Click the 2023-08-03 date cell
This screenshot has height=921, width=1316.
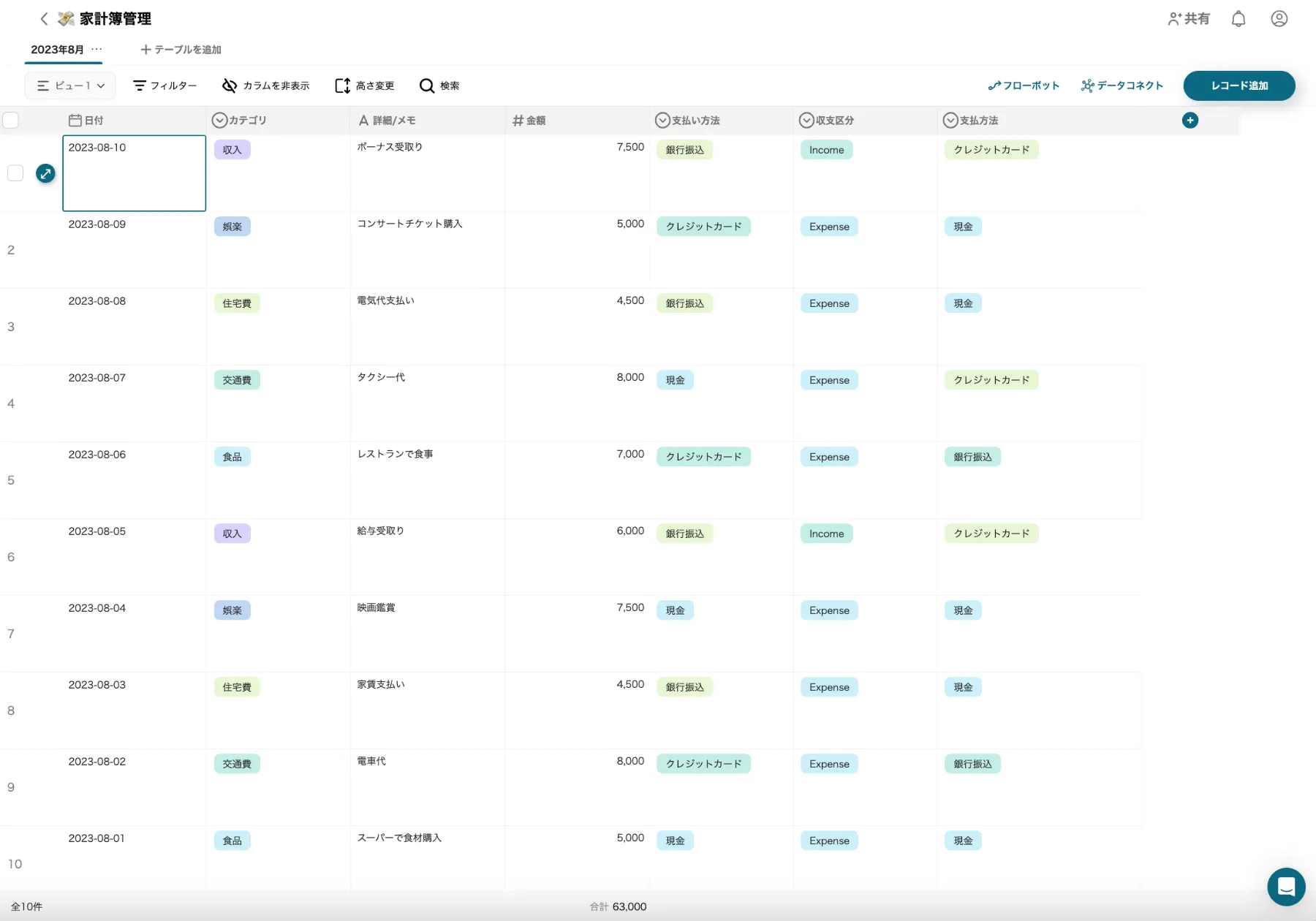[x=134, y=710]
